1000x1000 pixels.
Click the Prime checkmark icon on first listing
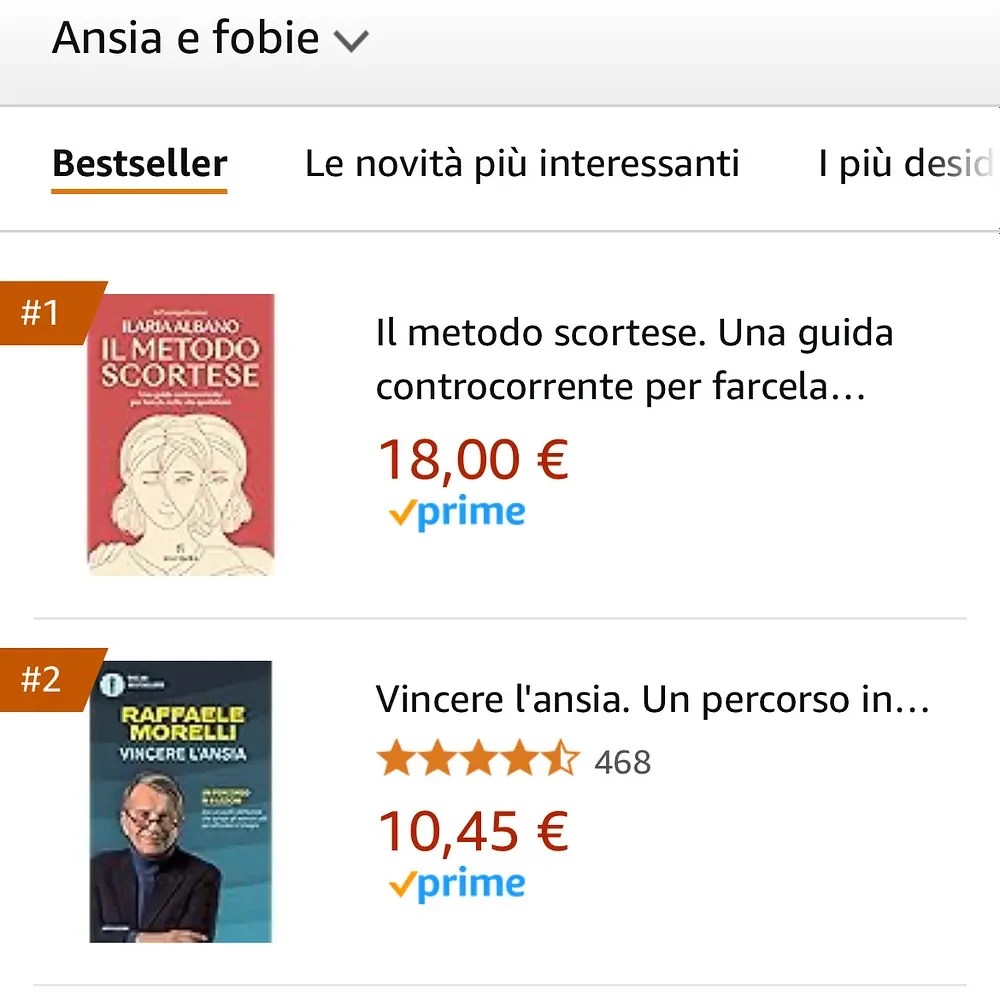[404, 510]
